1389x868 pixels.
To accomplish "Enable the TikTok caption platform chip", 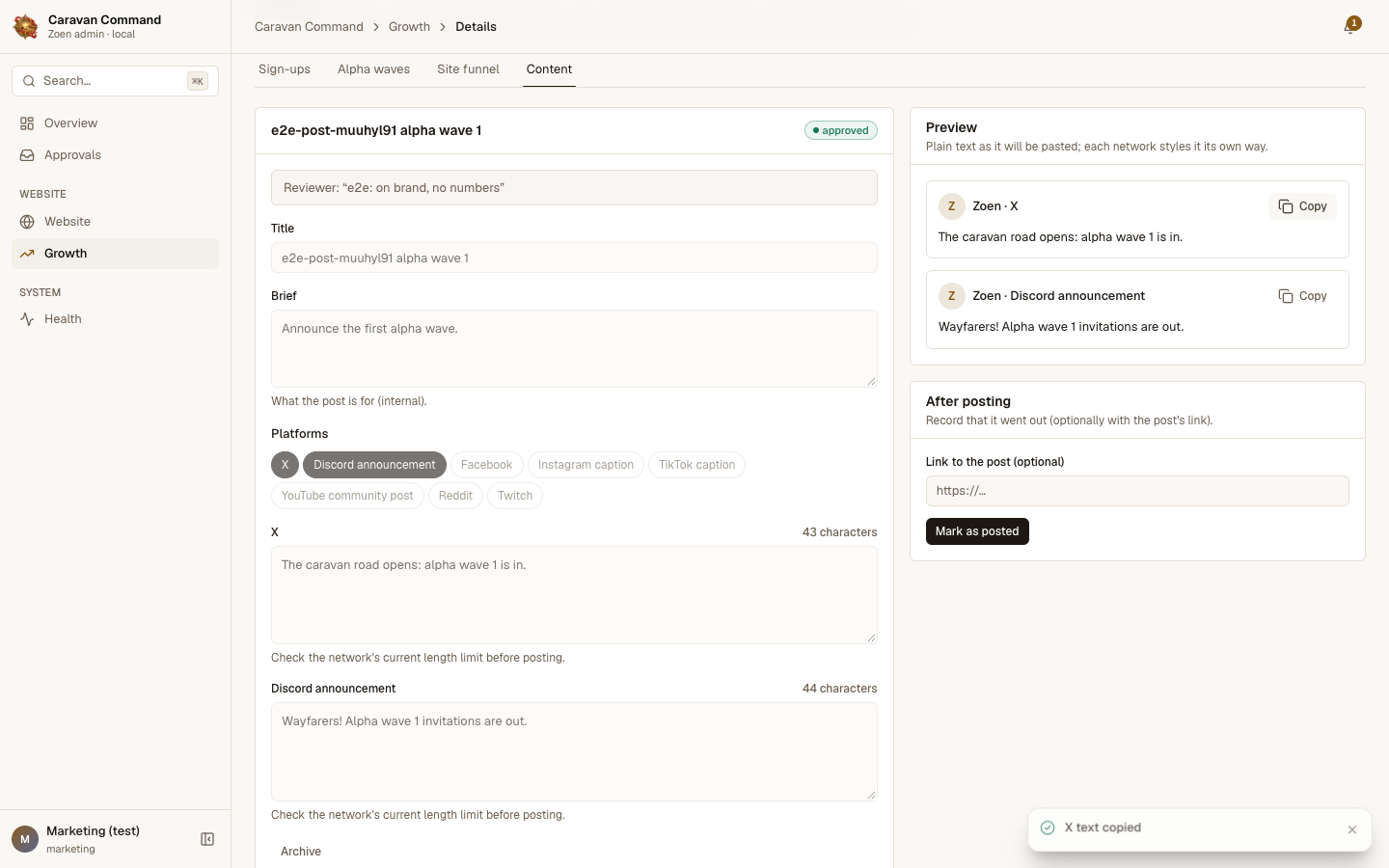I will (x=696, y=465).
